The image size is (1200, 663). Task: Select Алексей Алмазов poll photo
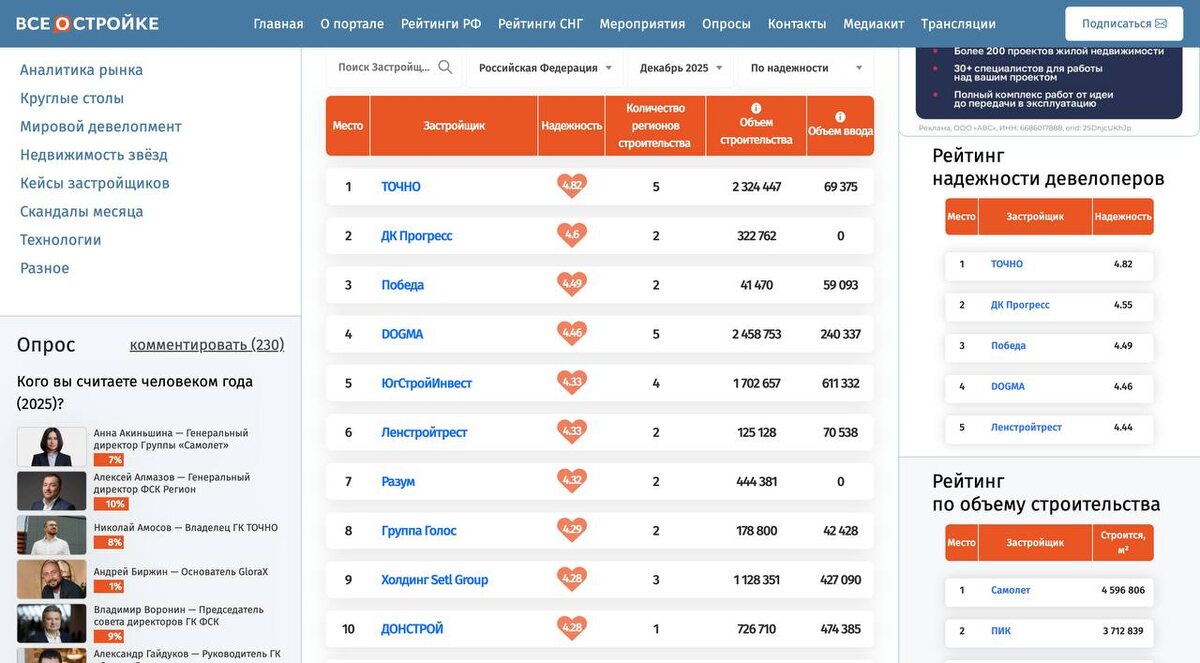coord(51,491)
